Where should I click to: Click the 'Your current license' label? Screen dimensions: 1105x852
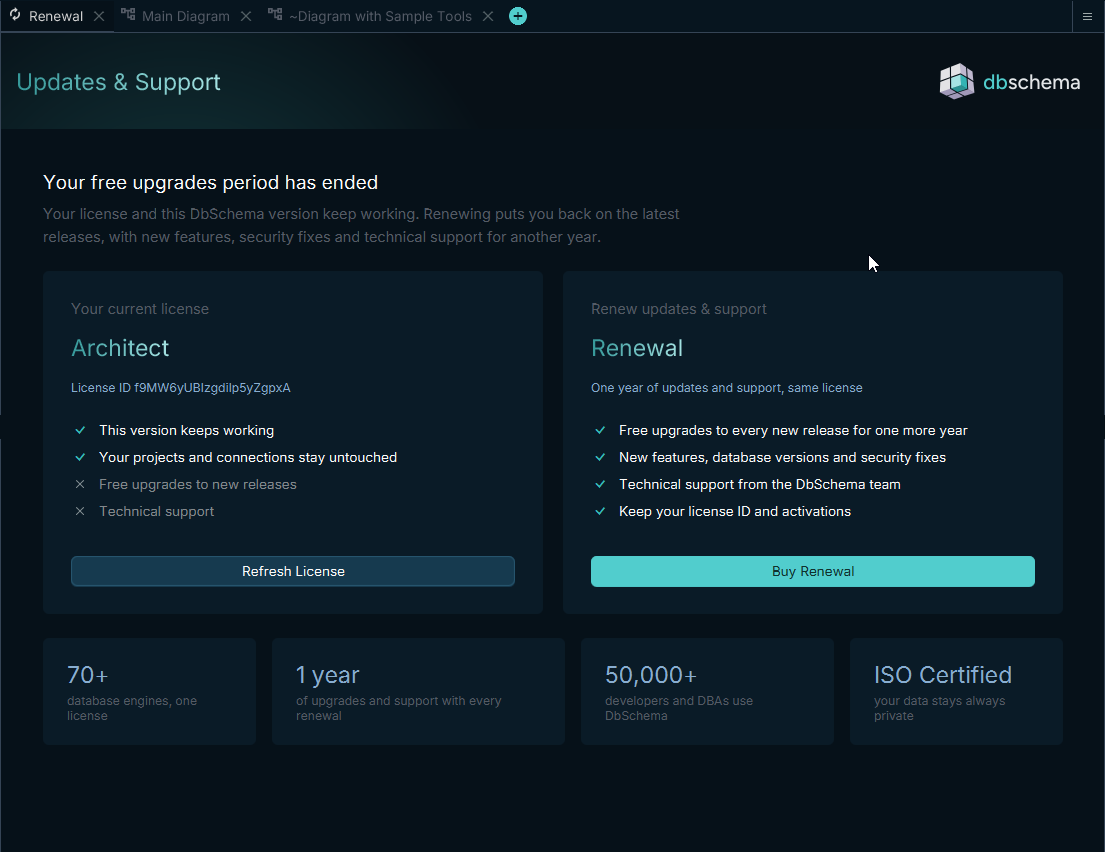coord(140,309)
